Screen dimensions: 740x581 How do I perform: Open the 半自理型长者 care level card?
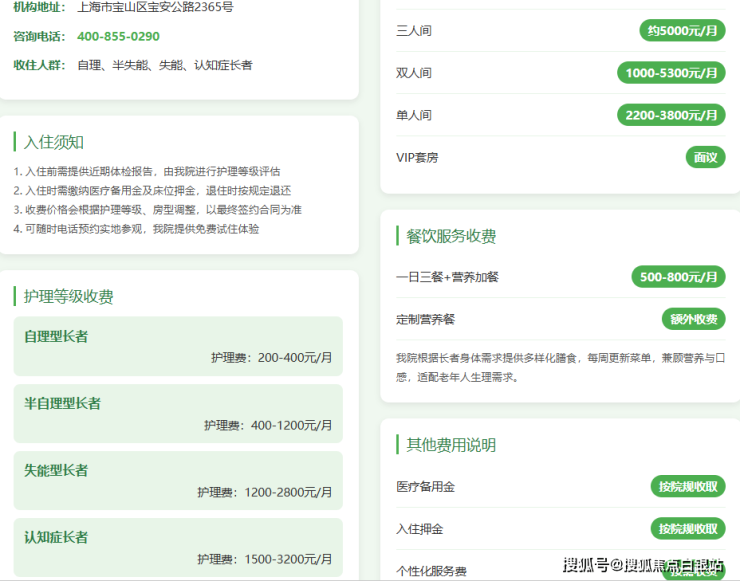pyautogui.click(x=178, y=413)
